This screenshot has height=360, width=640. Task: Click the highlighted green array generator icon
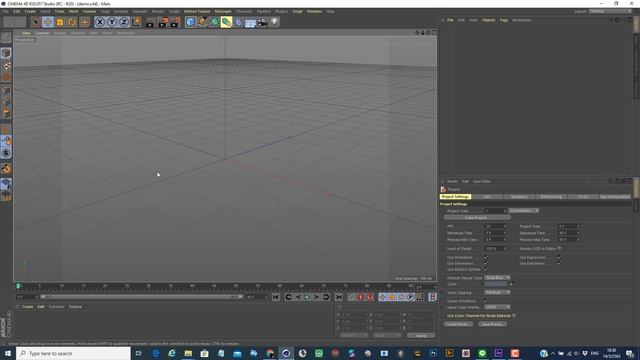(226, 22)
